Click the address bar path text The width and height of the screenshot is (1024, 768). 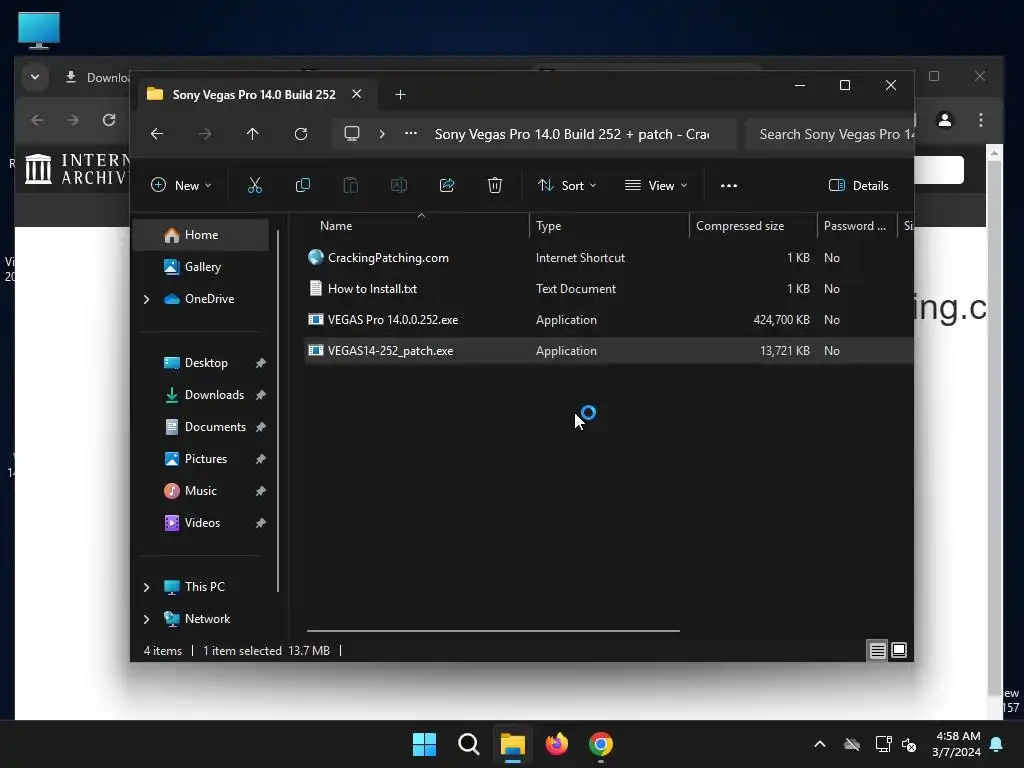(x=572, y=134)
